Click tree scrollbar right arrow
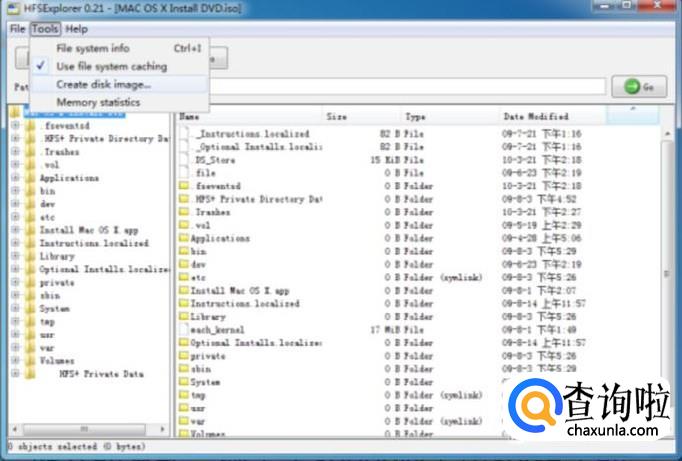 [x=163, y=429]
